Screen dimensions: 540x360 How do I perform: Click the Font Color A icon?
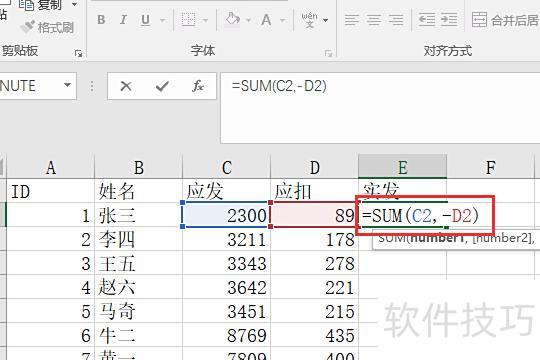point(266,20)
